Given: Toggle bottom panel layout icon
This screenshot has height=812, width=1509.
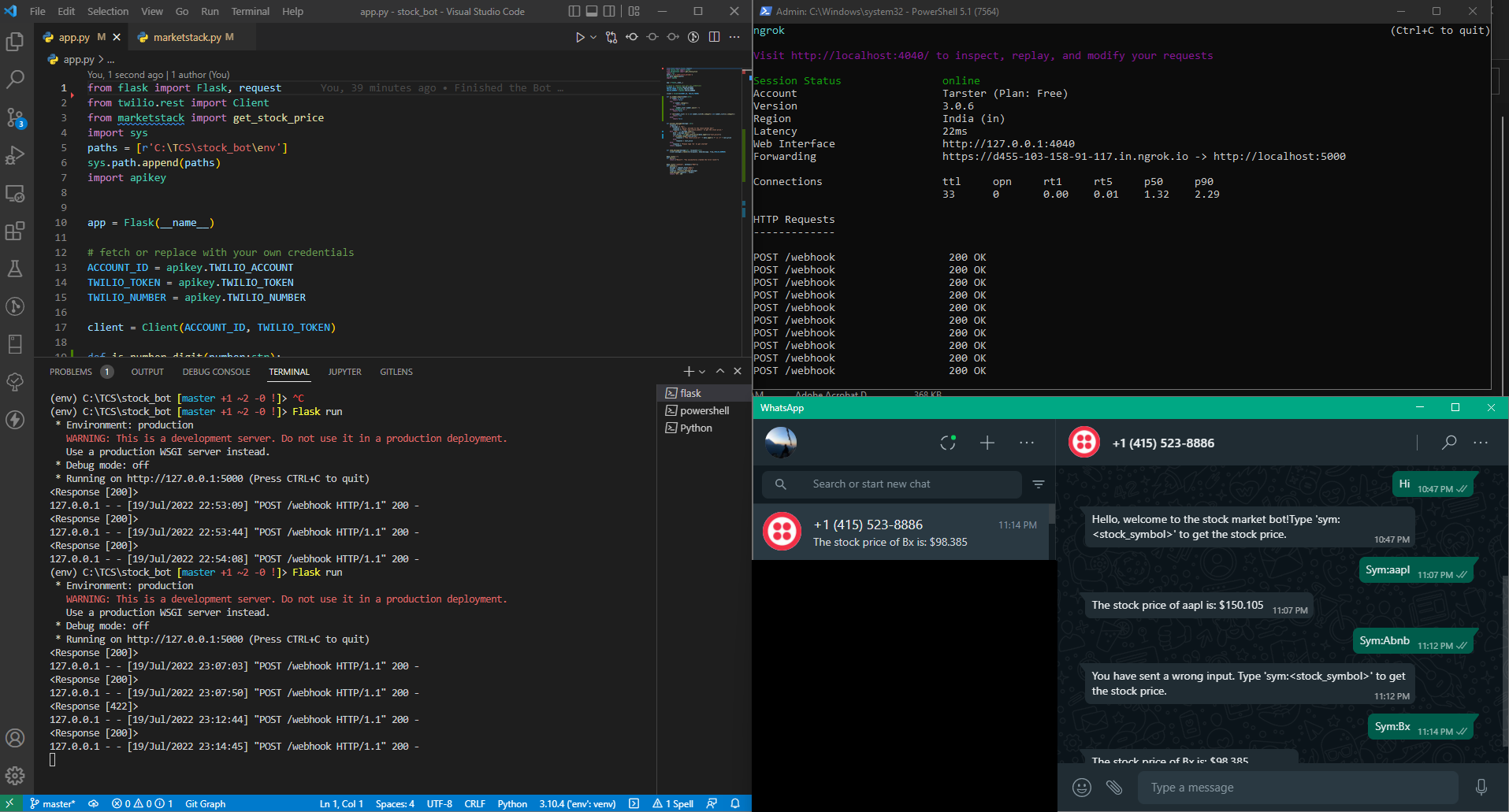Looking at the screenshot, I should pyautogui.click(x=592, y=11).
